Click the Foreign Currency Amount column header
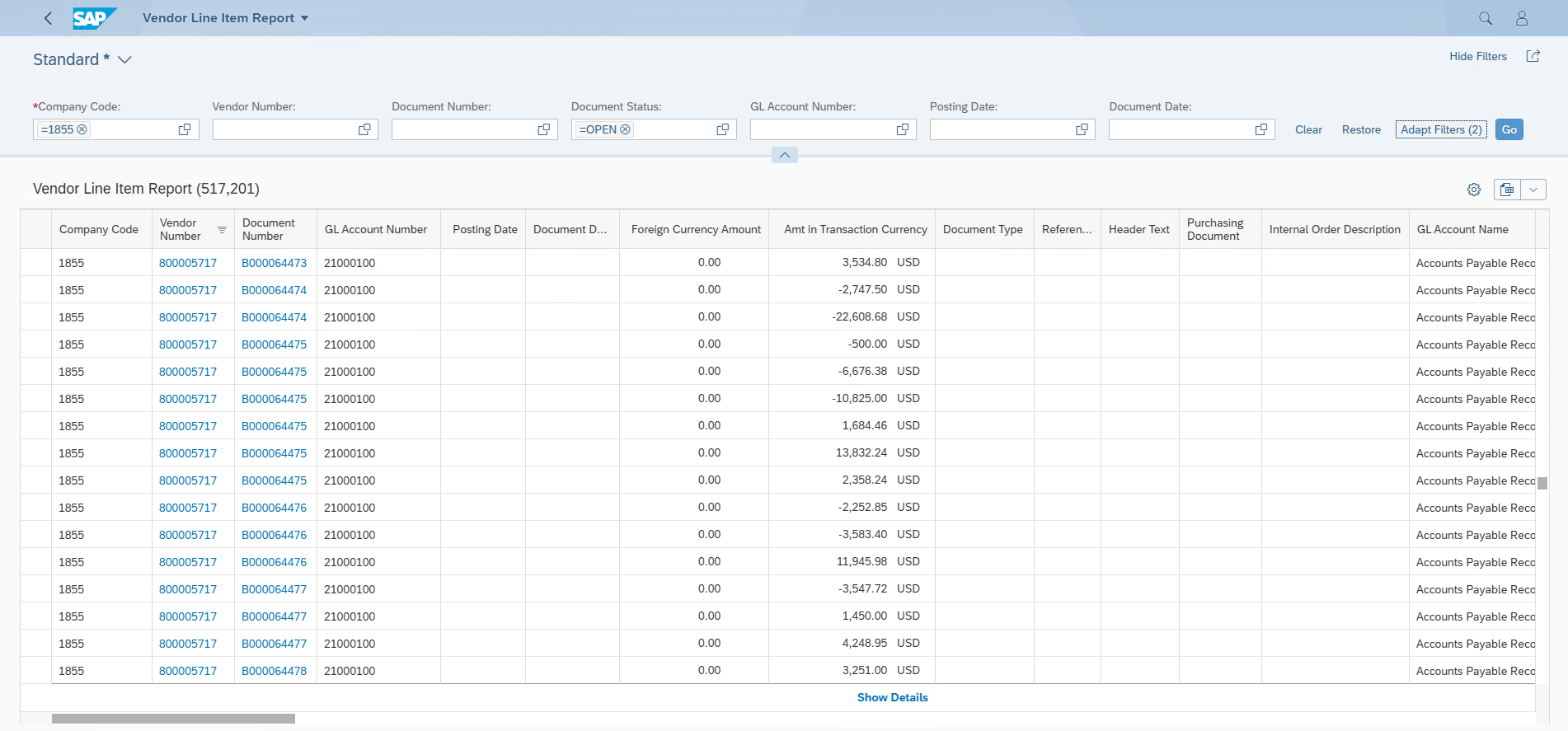Screen dimensions: 1568x731 pos(696,229)
